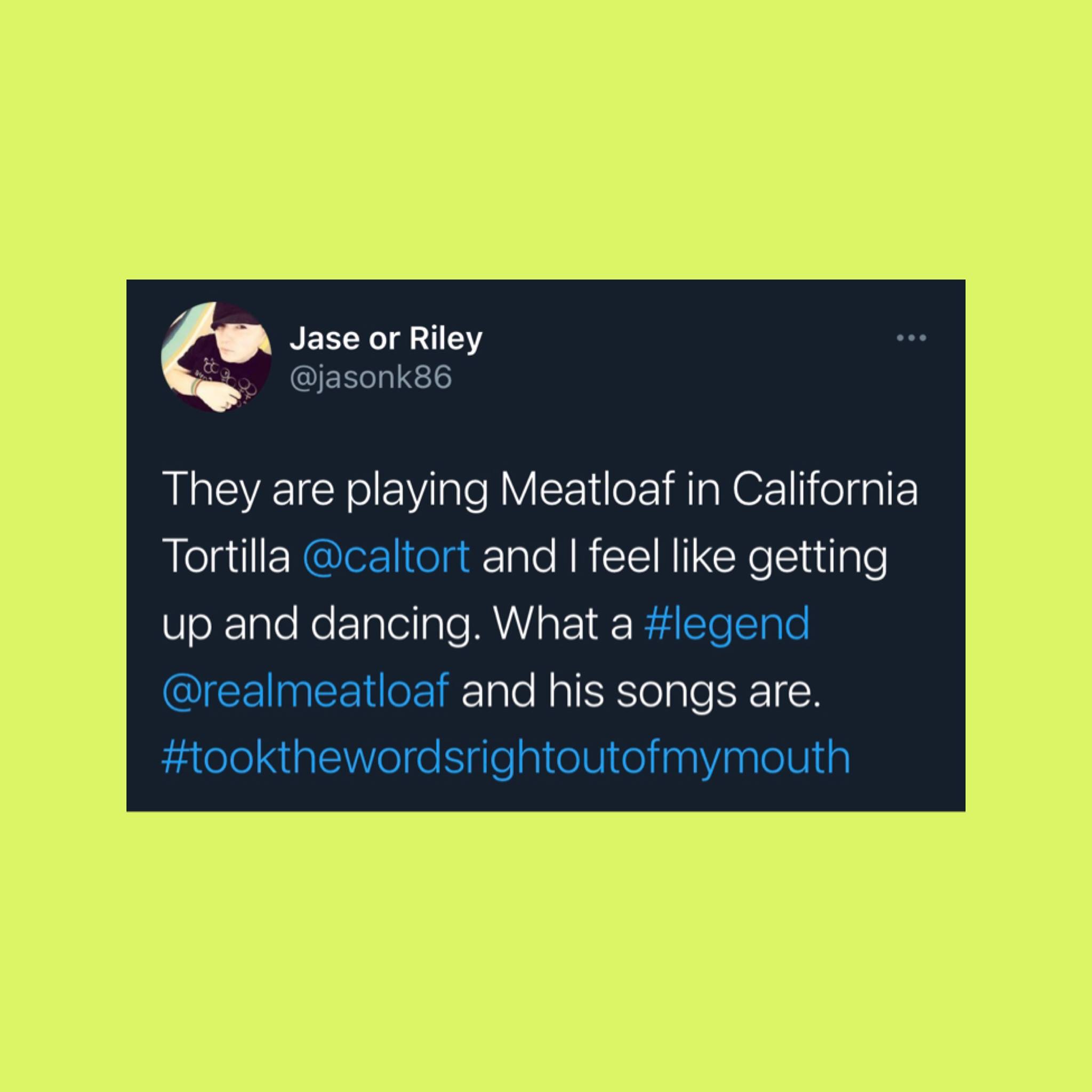The image size is (1092, 1092).
Task: Click the @jasonk86 handle
Action: (371, 377)
